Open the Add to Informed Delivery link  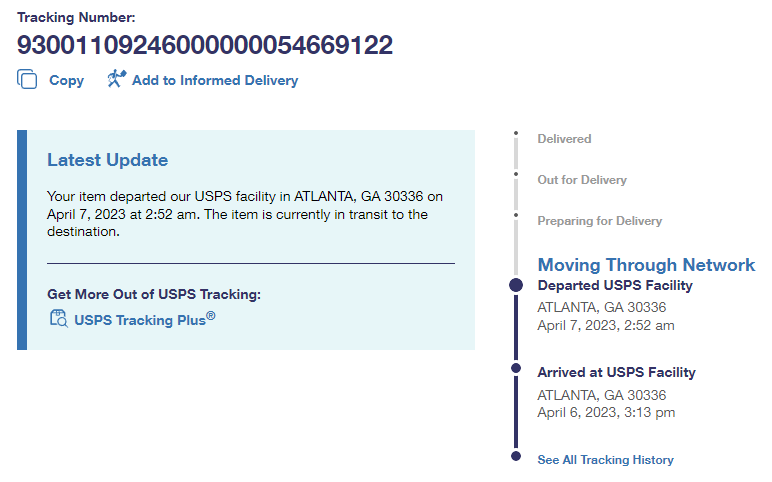[x=214, y=80]
